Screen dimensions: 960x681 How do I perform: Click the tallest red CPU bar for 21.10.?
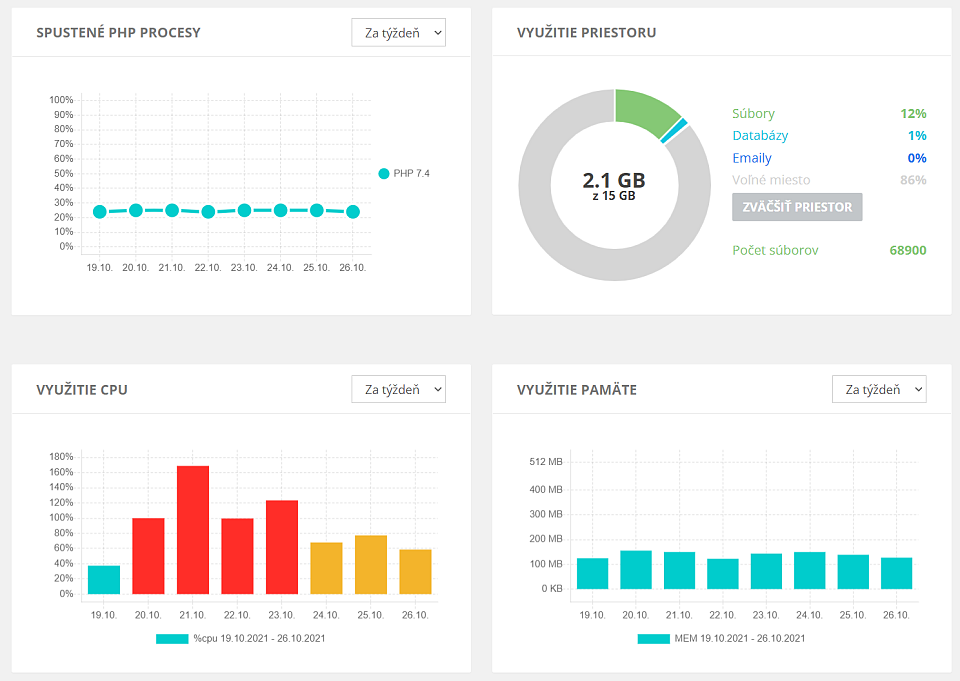[193, 530]
